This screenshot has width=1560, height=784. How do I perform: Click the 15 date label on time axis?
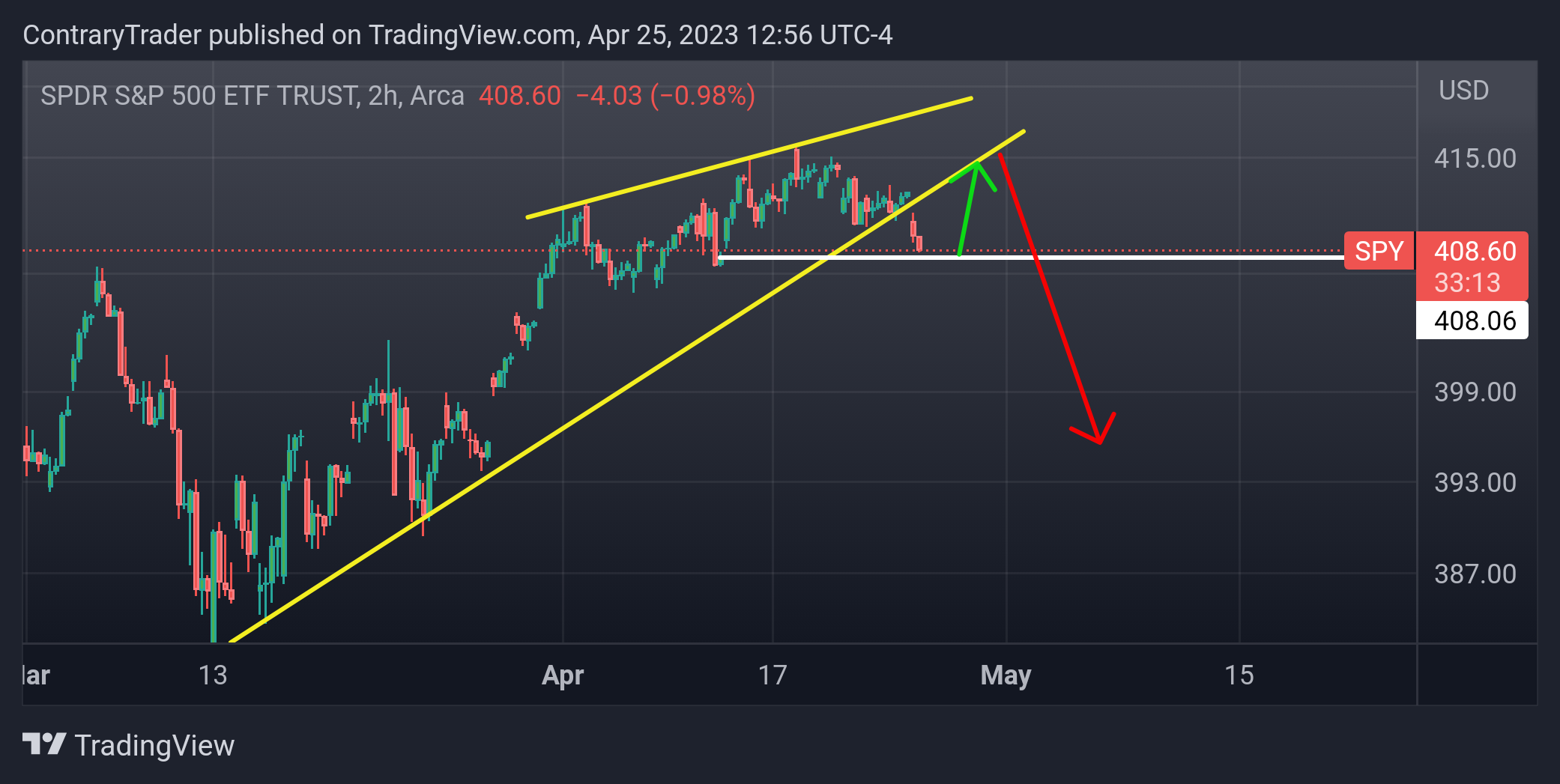1239,675
